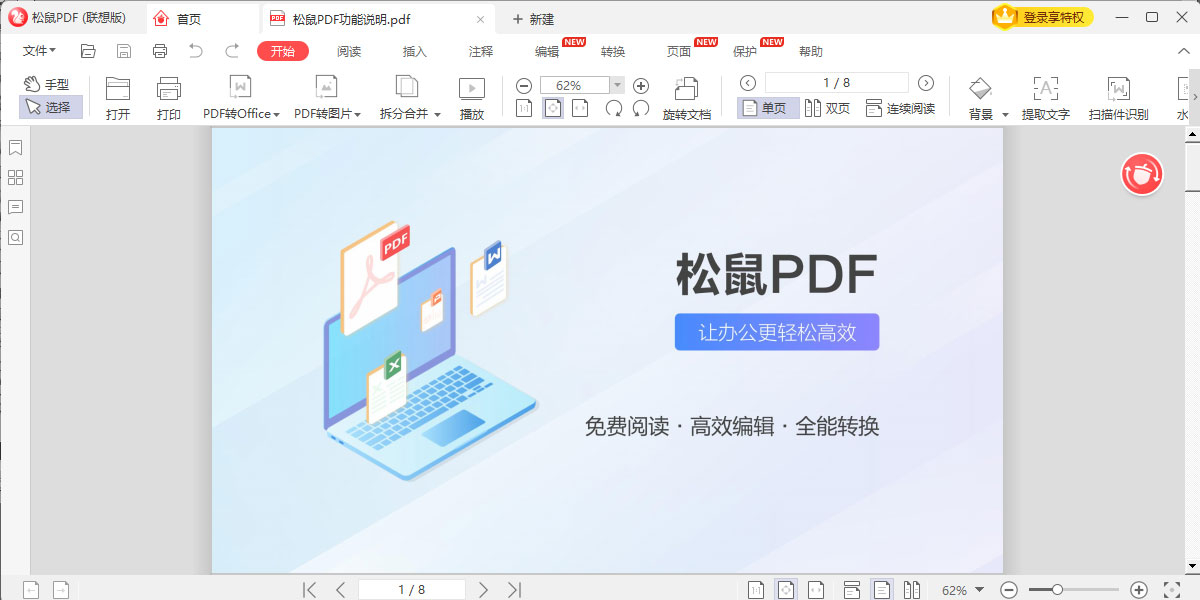Open the thumbnails sidebar panel

click(15, 178)
